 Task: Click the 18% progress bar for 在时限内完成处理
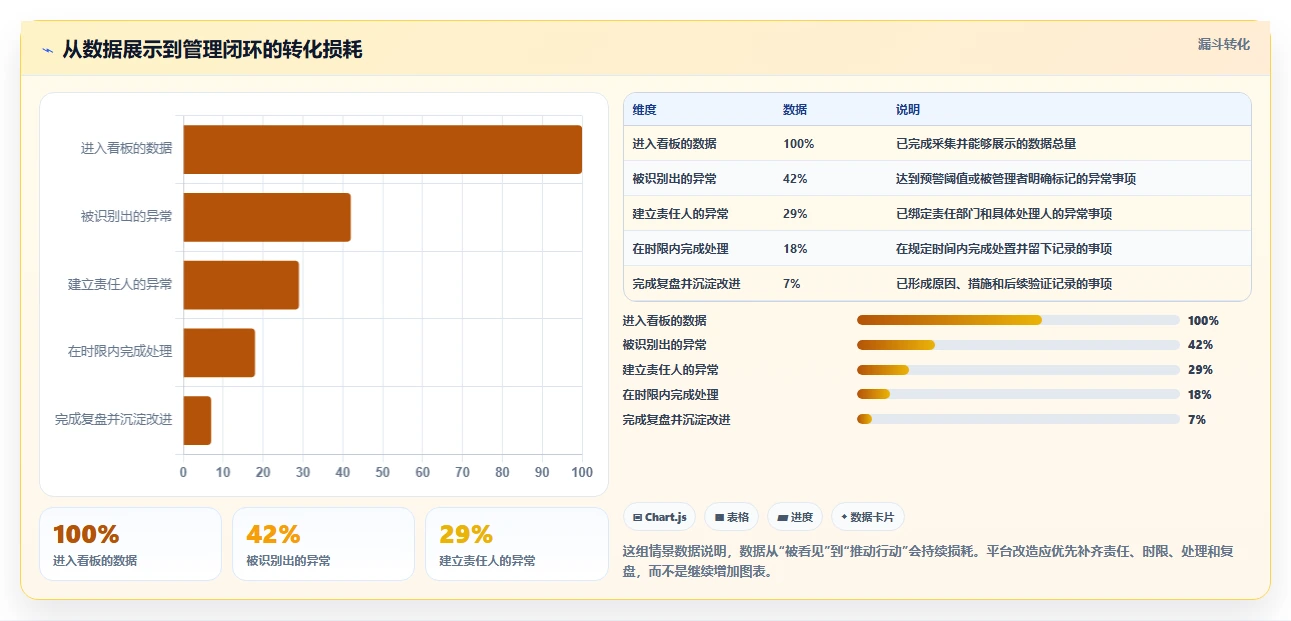pos(1018,395)
